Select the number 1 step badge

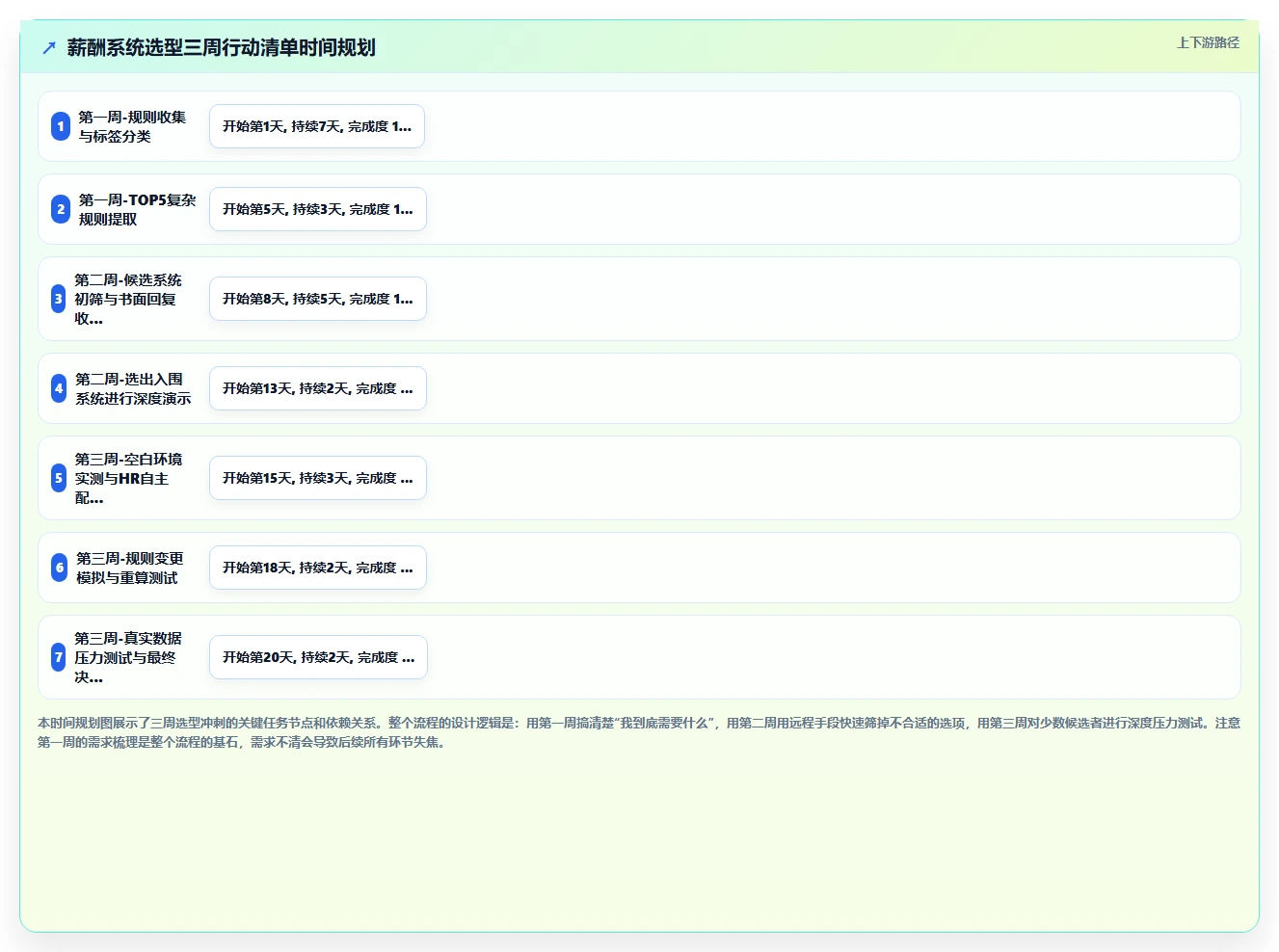[61, 126]
